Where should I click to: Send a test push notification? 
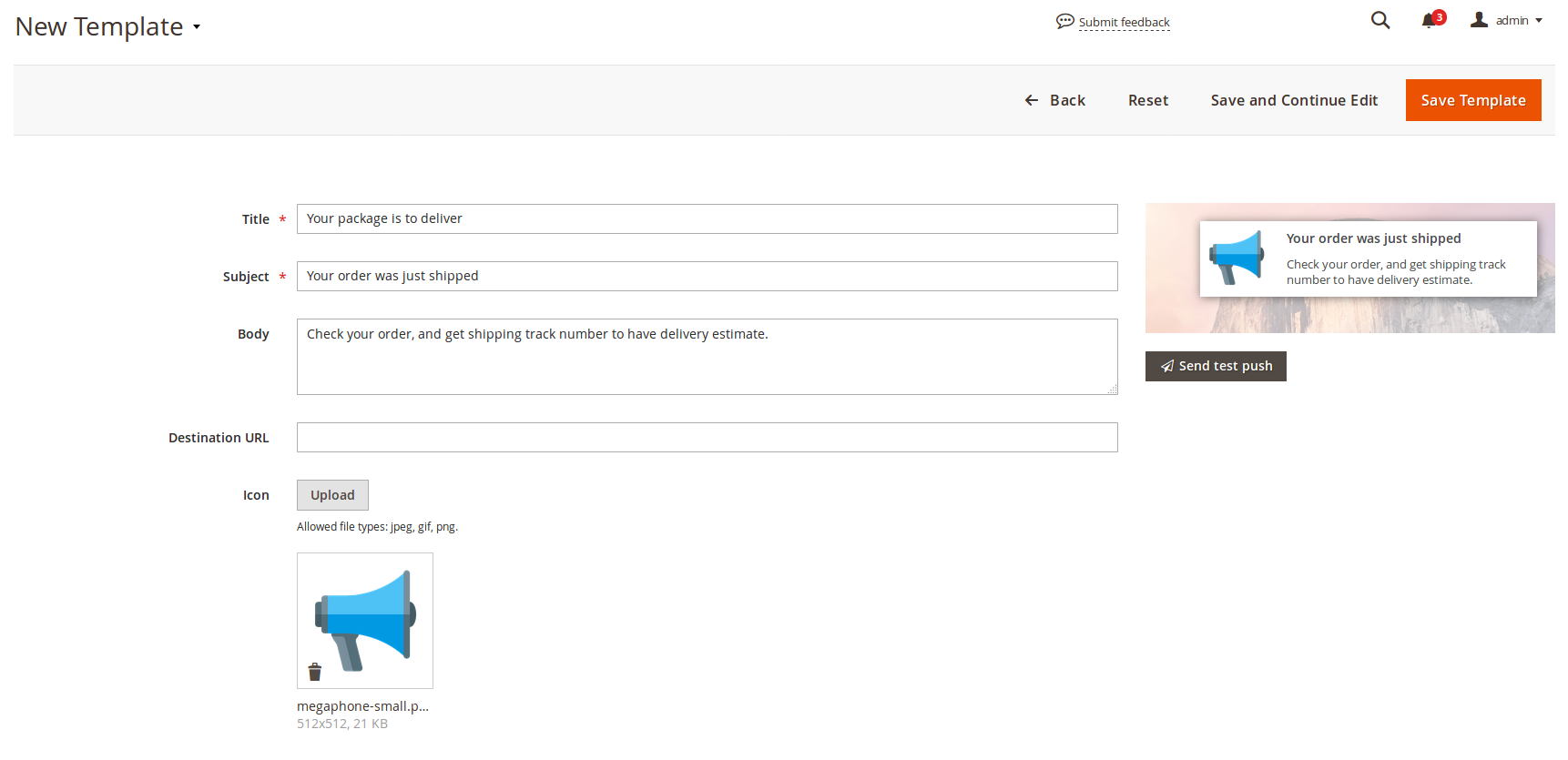click(x=1216, y=366)
